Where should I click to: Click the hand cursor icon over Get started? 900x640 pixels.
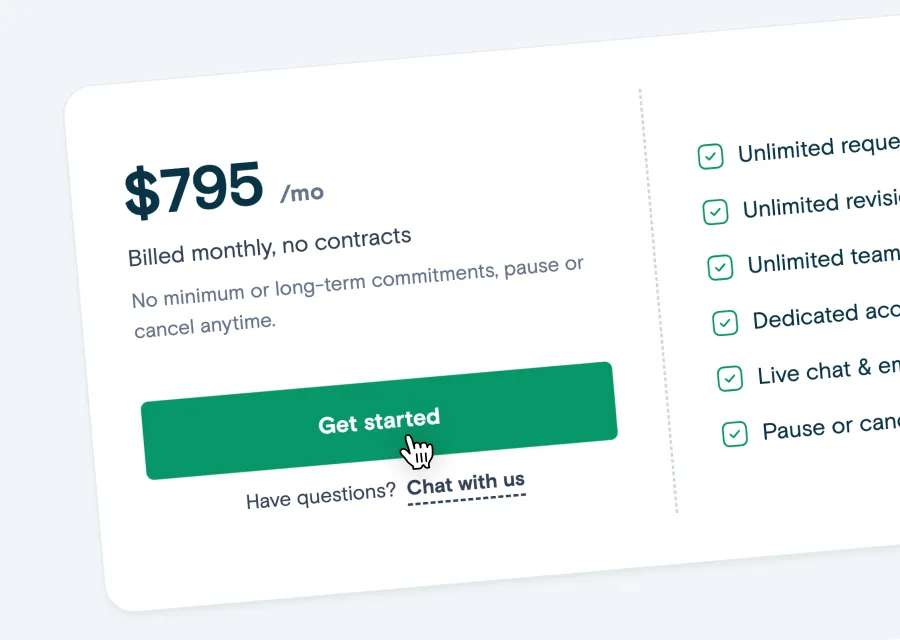tap(418, 452)
